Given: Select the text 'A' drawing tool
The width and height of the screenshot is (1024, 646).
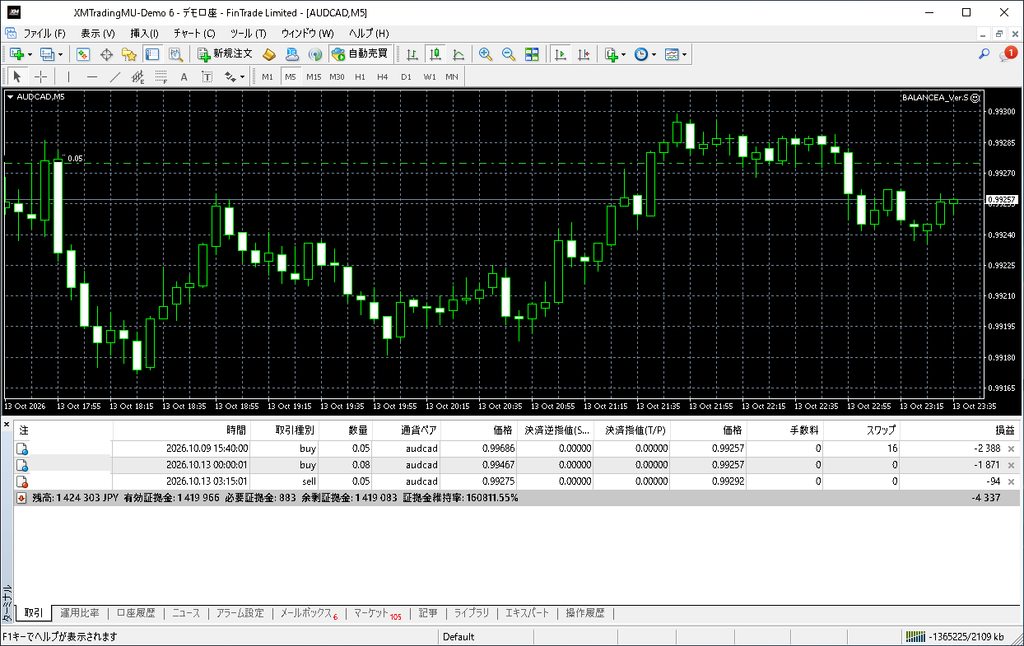Looking at the screenshot, I should pyautogui.click(x=184, y=76).
